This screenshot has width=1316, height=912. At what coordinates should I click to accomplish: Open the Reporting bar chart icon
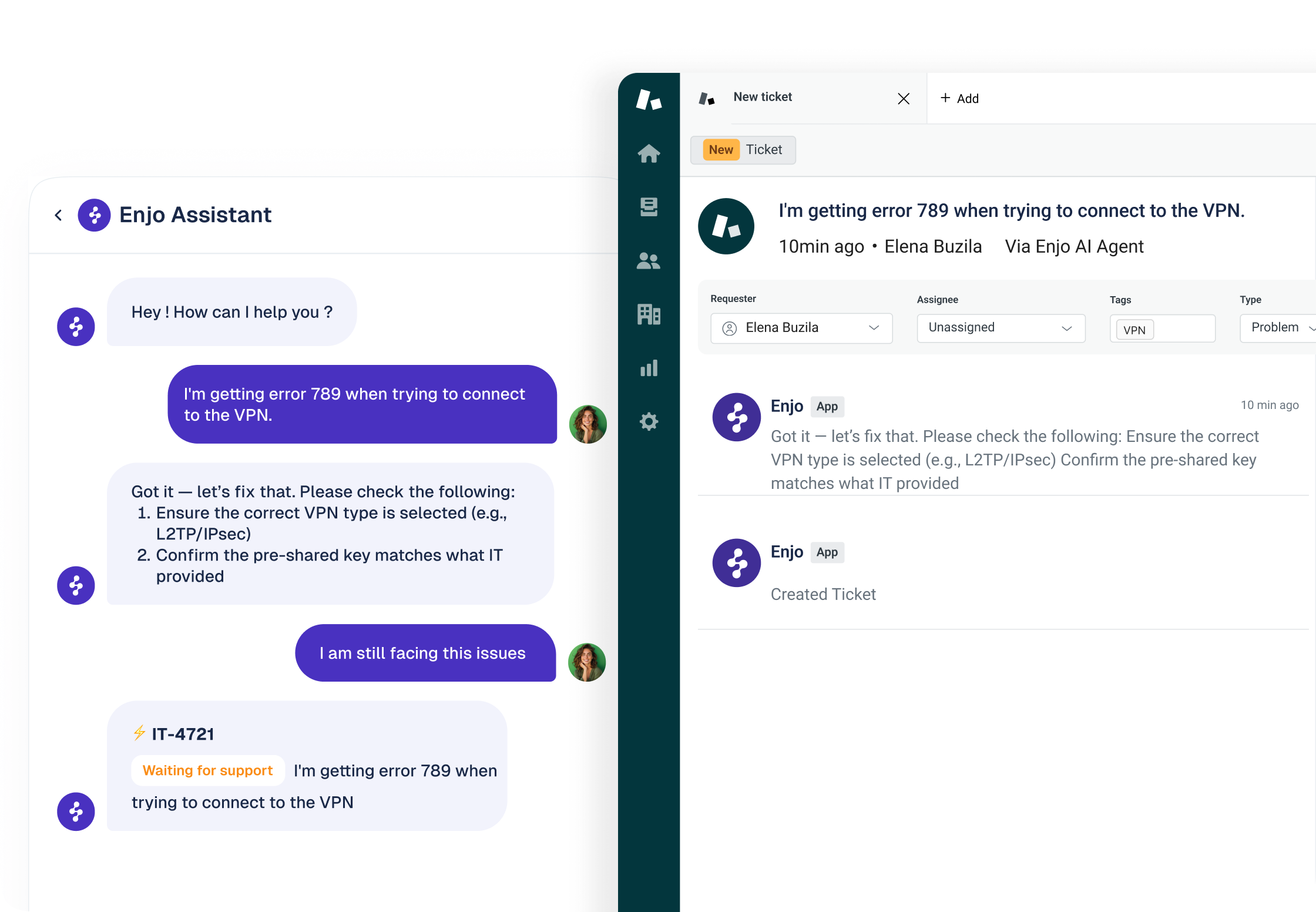coord(649,368)
